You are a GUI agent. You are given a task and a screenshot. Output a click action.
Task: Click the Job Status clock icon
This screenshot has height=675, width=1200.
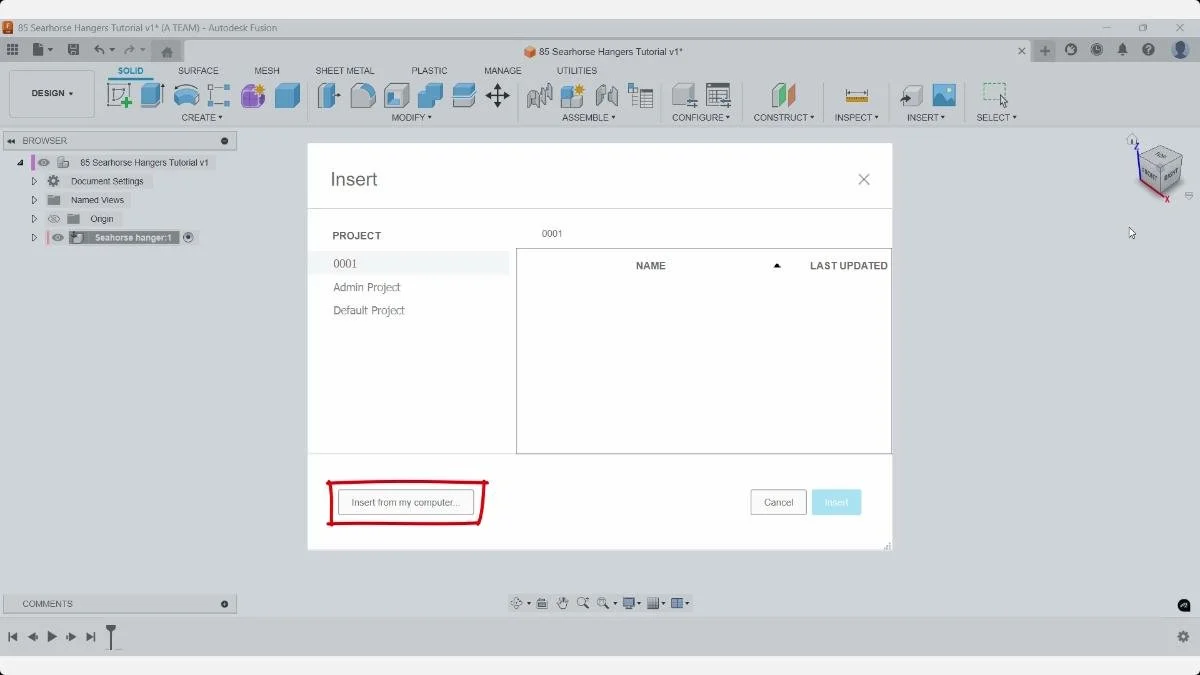tap(1097, 50)
